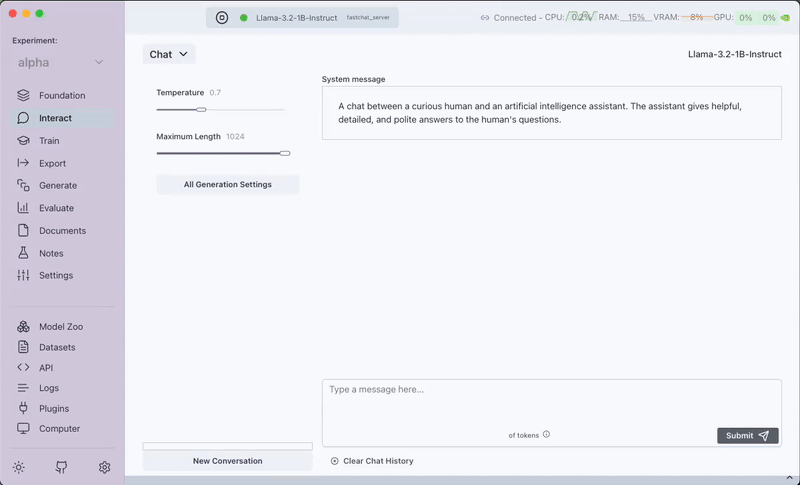Click Clear Chat History
Screen dimensions: 800x485
[x=377, y=461]
